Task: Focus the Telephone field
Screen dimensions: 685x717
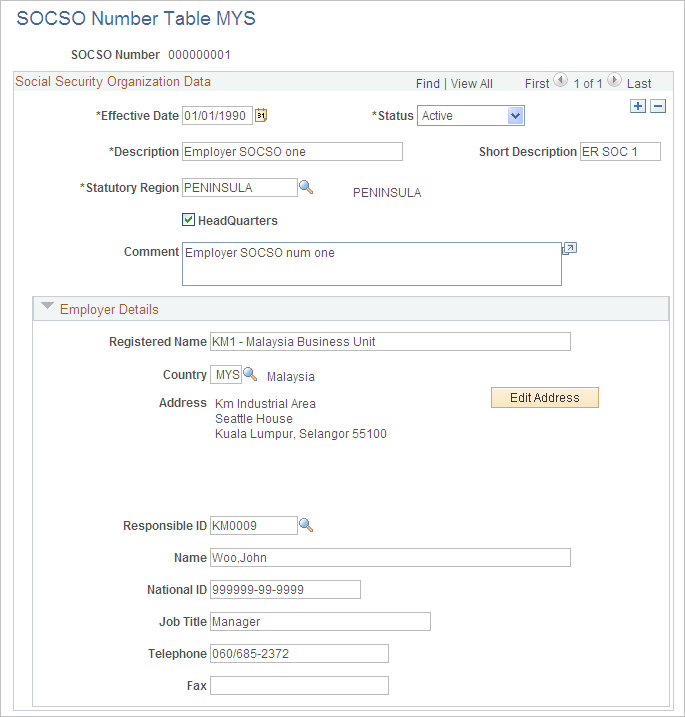Action: coord(300,653)
